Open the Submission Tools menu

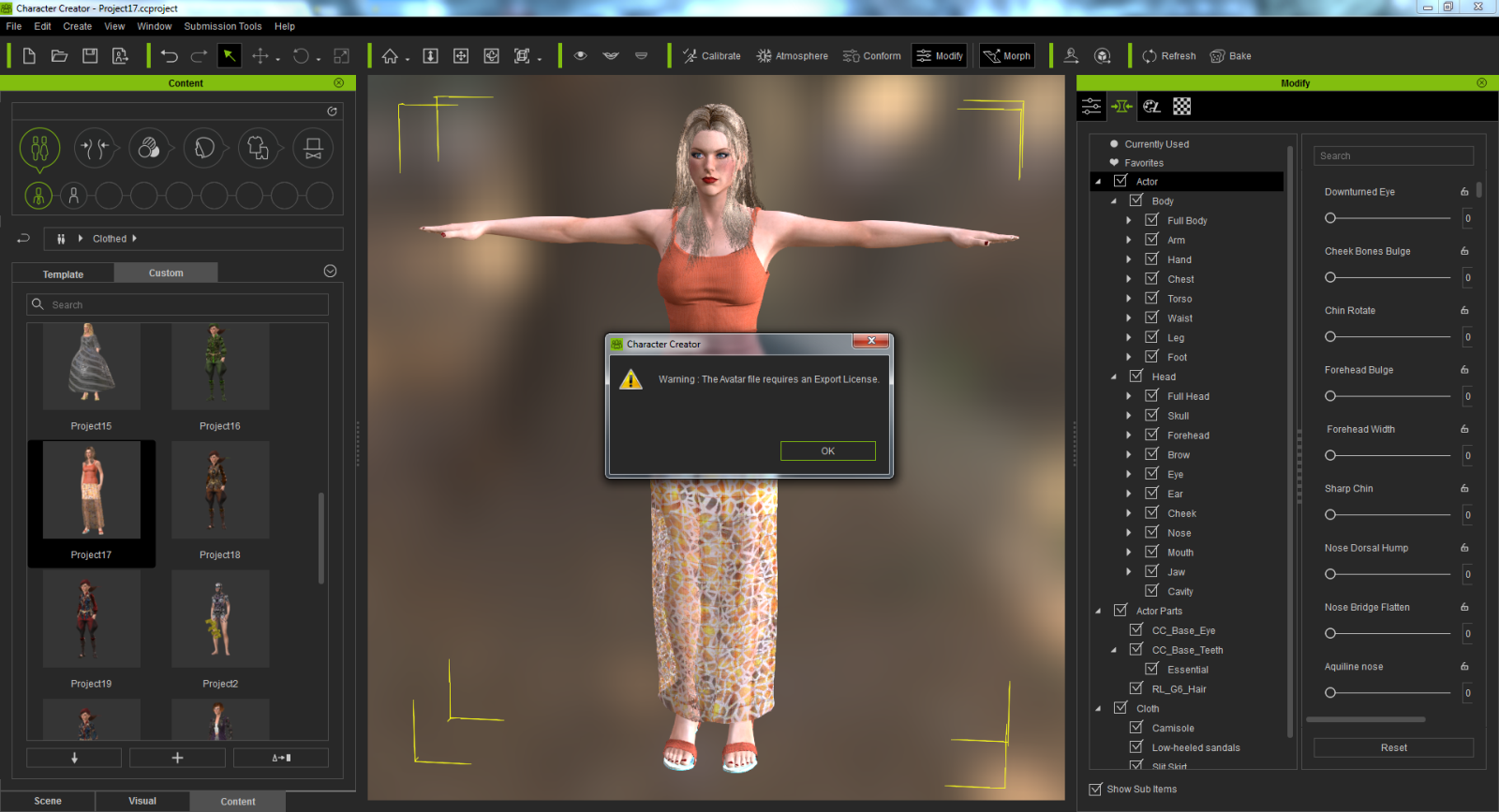point(223,26)
